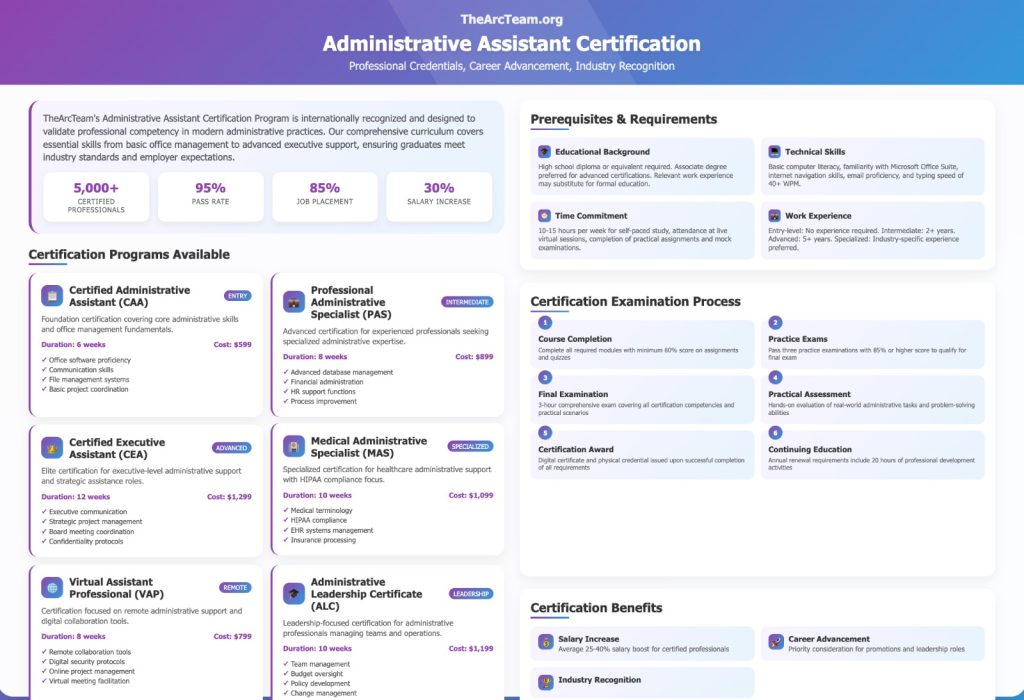
Task: Click the Professional Administrative Specialist card icon
Action: [x=294, y=302]
